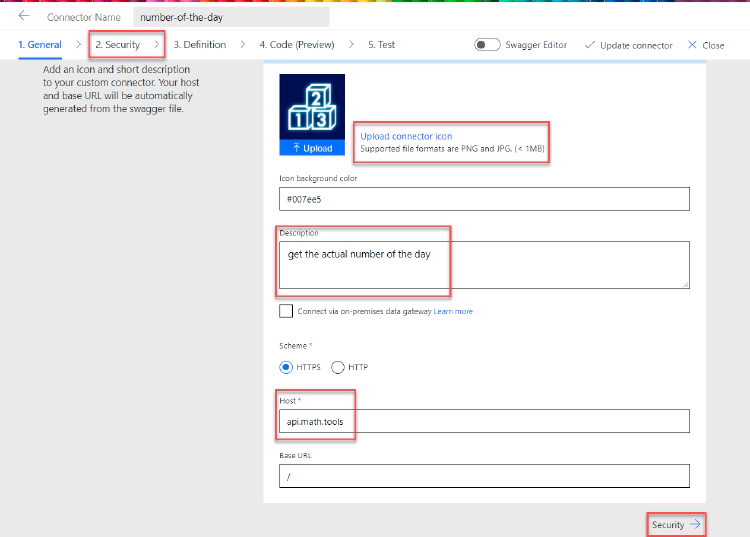The width and height of the screenshot is (750, 537).
Task: Click the Host input field
Action: tap(484, 421)
